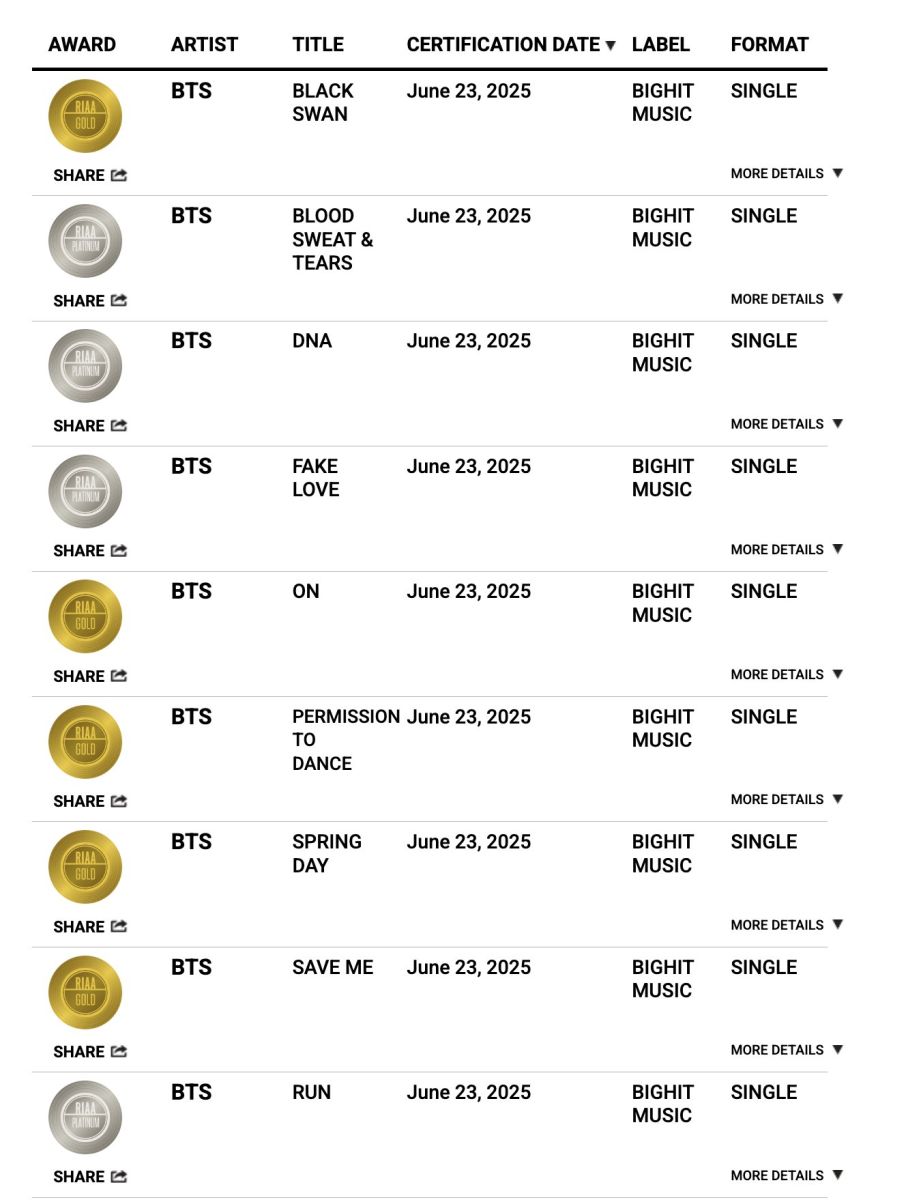Click the RIAA Gold badge for Black Swan
The height and width of the screenshot is (1200, 906).
pos(85,116)
